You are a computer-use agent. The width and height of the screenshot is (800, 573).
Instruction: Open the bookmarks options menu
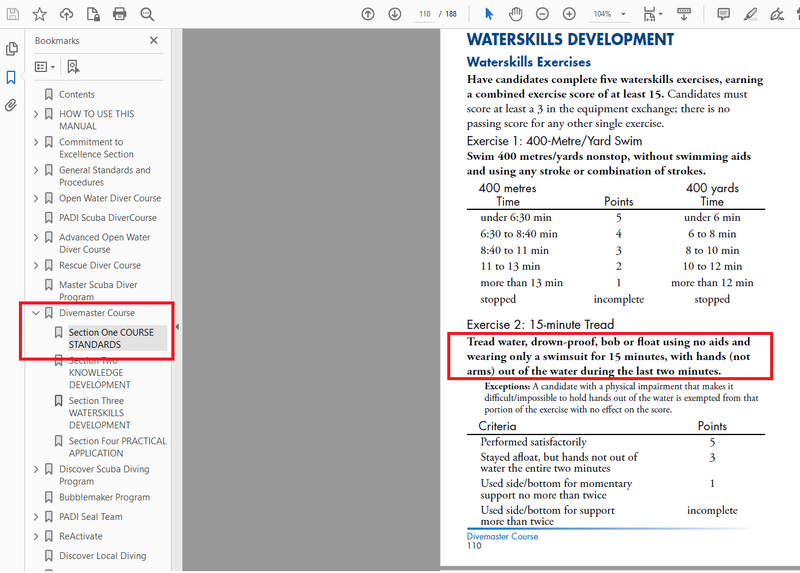click(x=45, y=67)
